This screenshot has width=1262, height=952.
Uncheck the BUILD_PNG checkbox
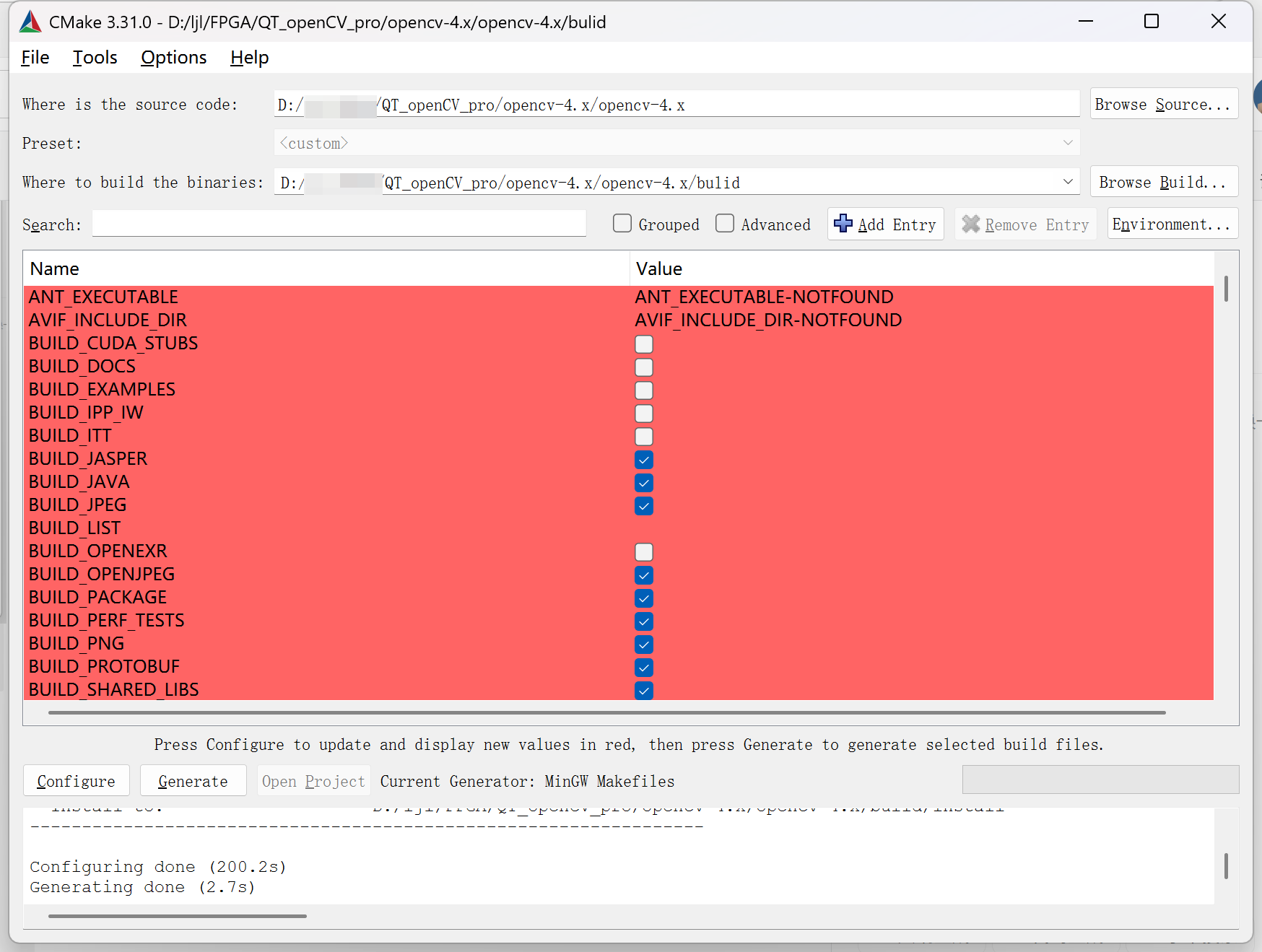644,645
